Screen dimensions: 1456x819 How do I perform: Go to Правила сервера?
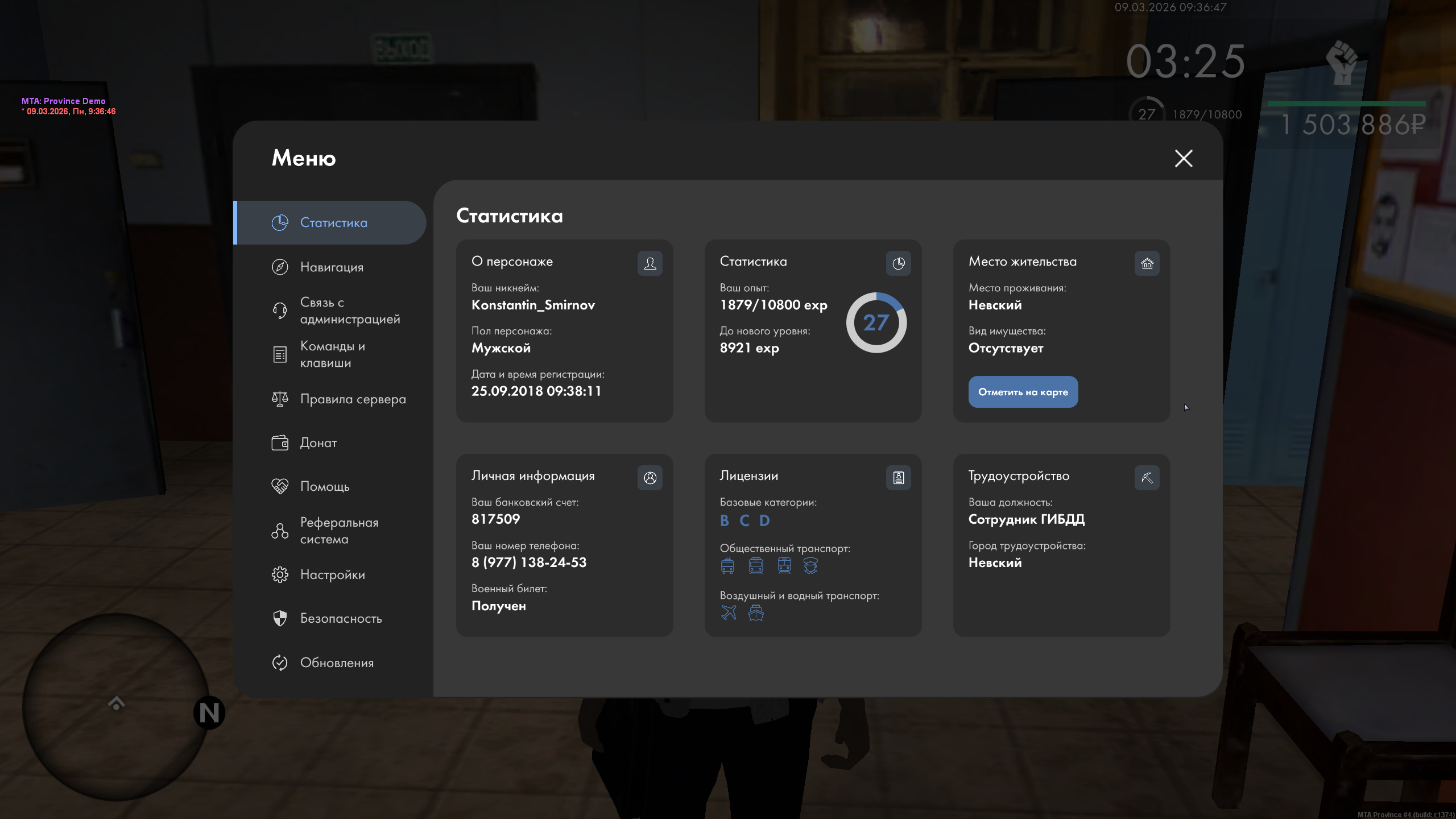pos(353,399)
